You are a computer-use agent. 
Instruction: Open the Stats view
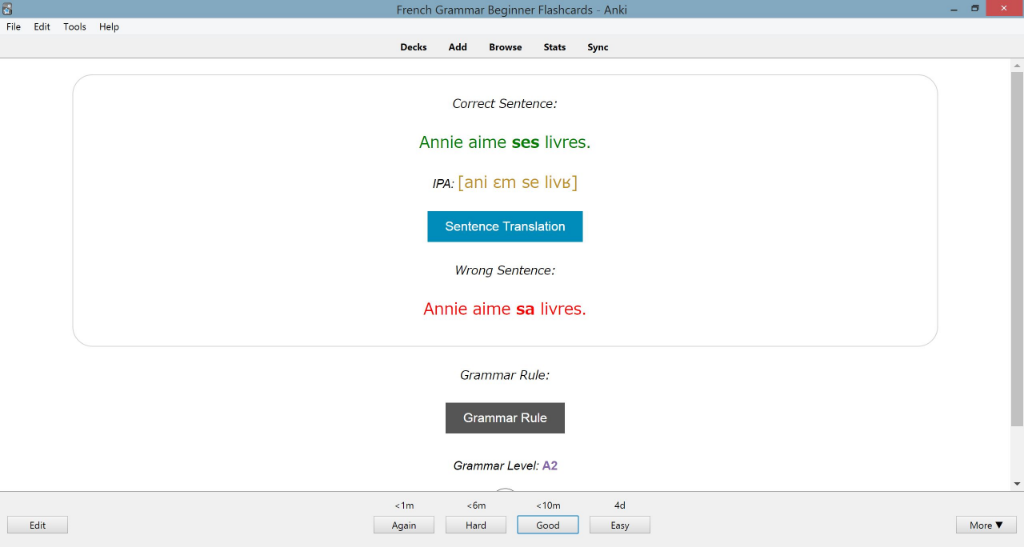click(x=554, y=47)
